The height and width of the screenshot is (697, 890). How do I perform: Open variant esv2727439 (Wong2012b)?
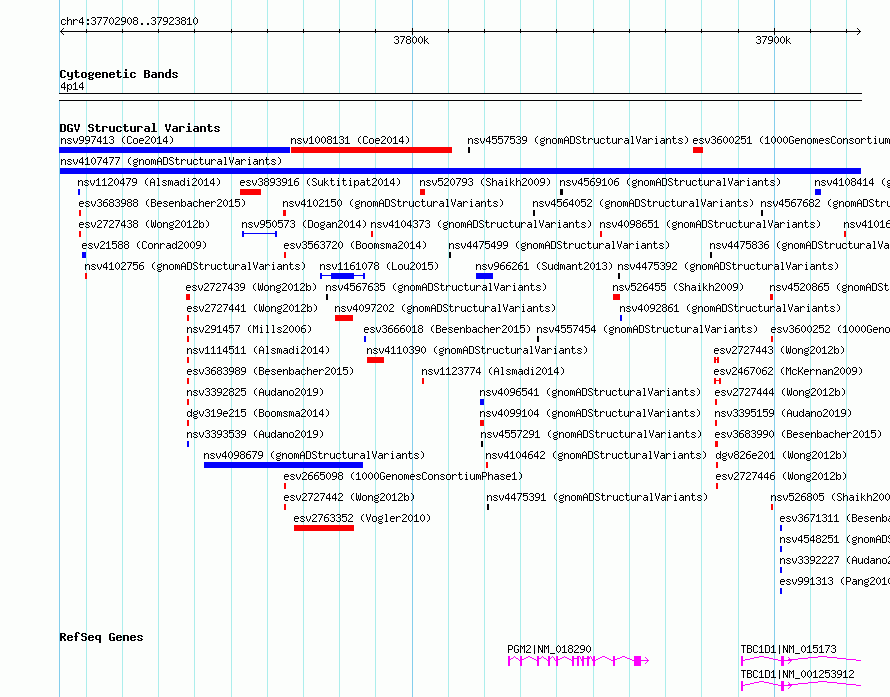pos(251,287)
